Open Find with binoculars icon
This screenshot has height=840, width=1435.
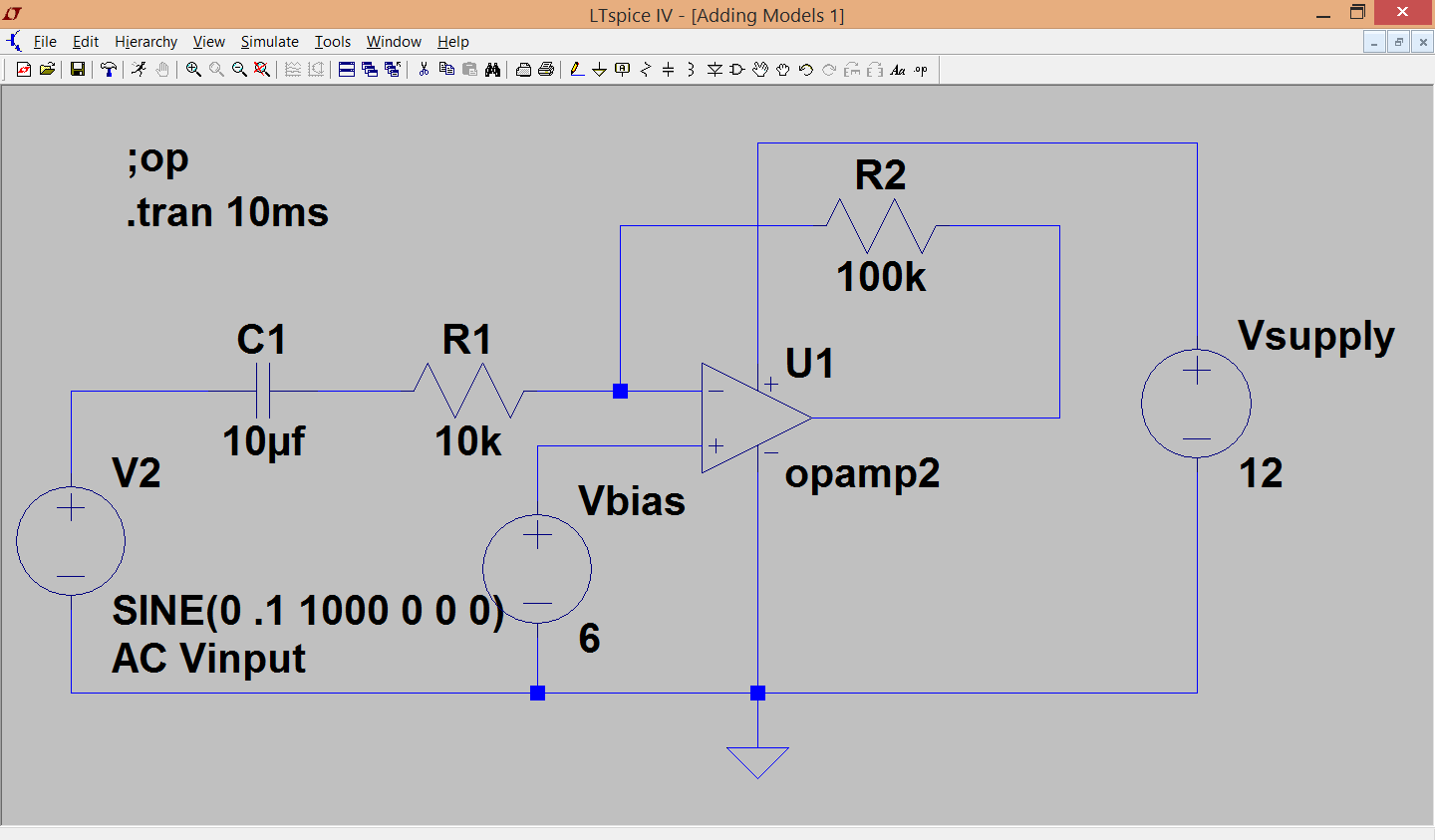click(492, 69)
